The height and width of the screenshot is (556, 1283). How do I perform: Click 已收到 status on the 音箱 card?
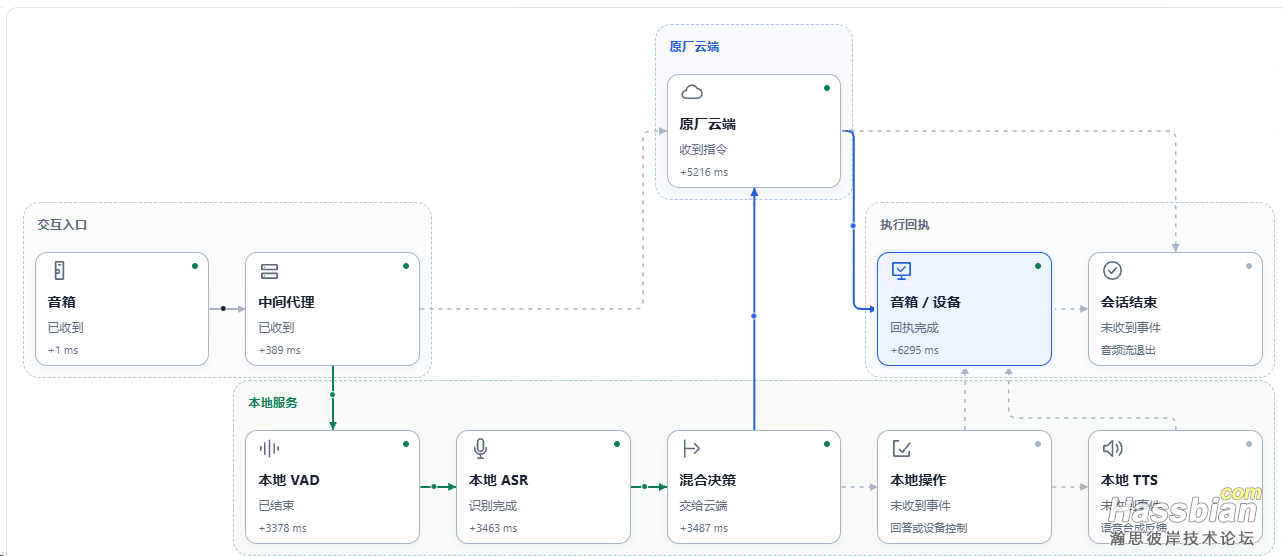coord(66,327)
